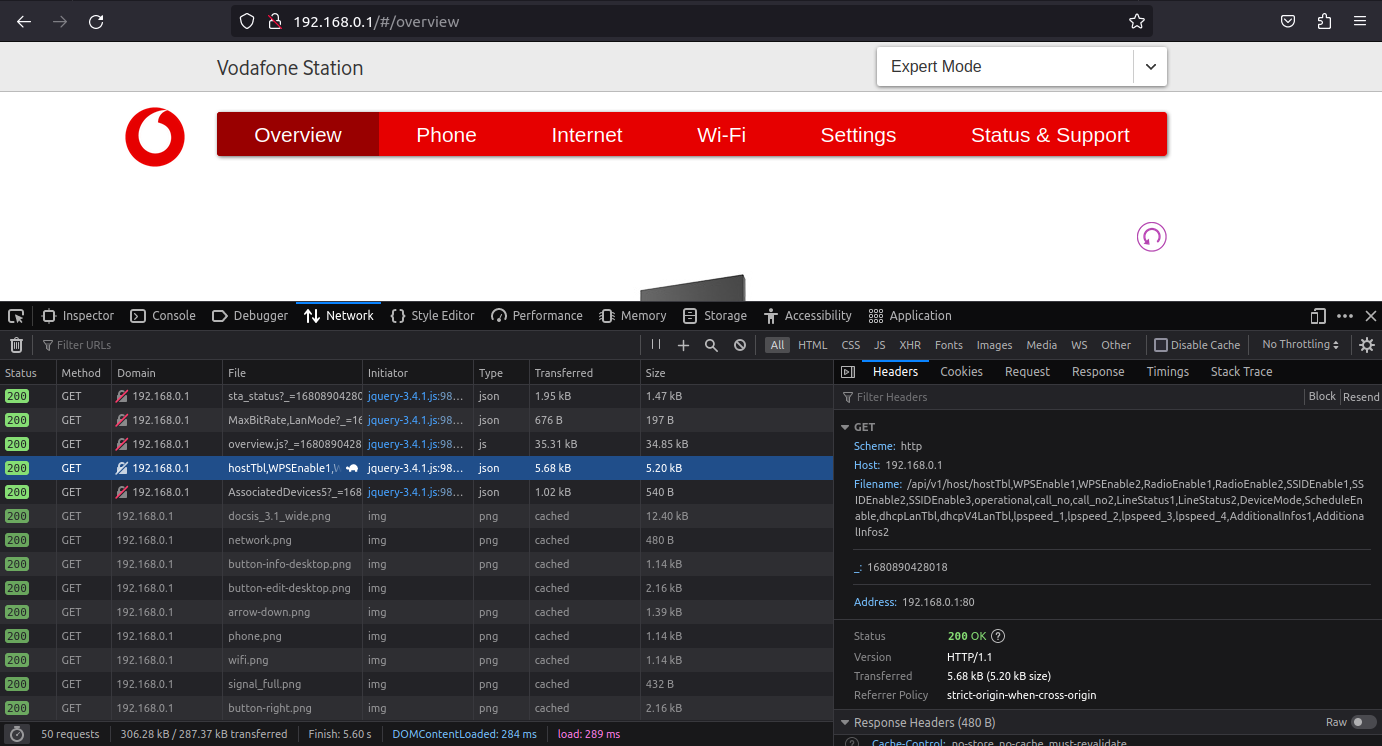Open the Expert Mode dropdown
This screenshot has height=746, width=1382.
click(x=1022, y=67)
